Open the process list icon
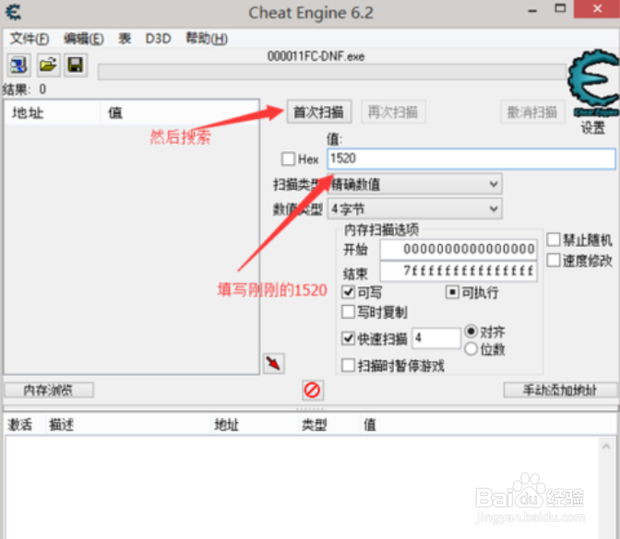Screen dimensions: 620x539 (x=18, y=65)
